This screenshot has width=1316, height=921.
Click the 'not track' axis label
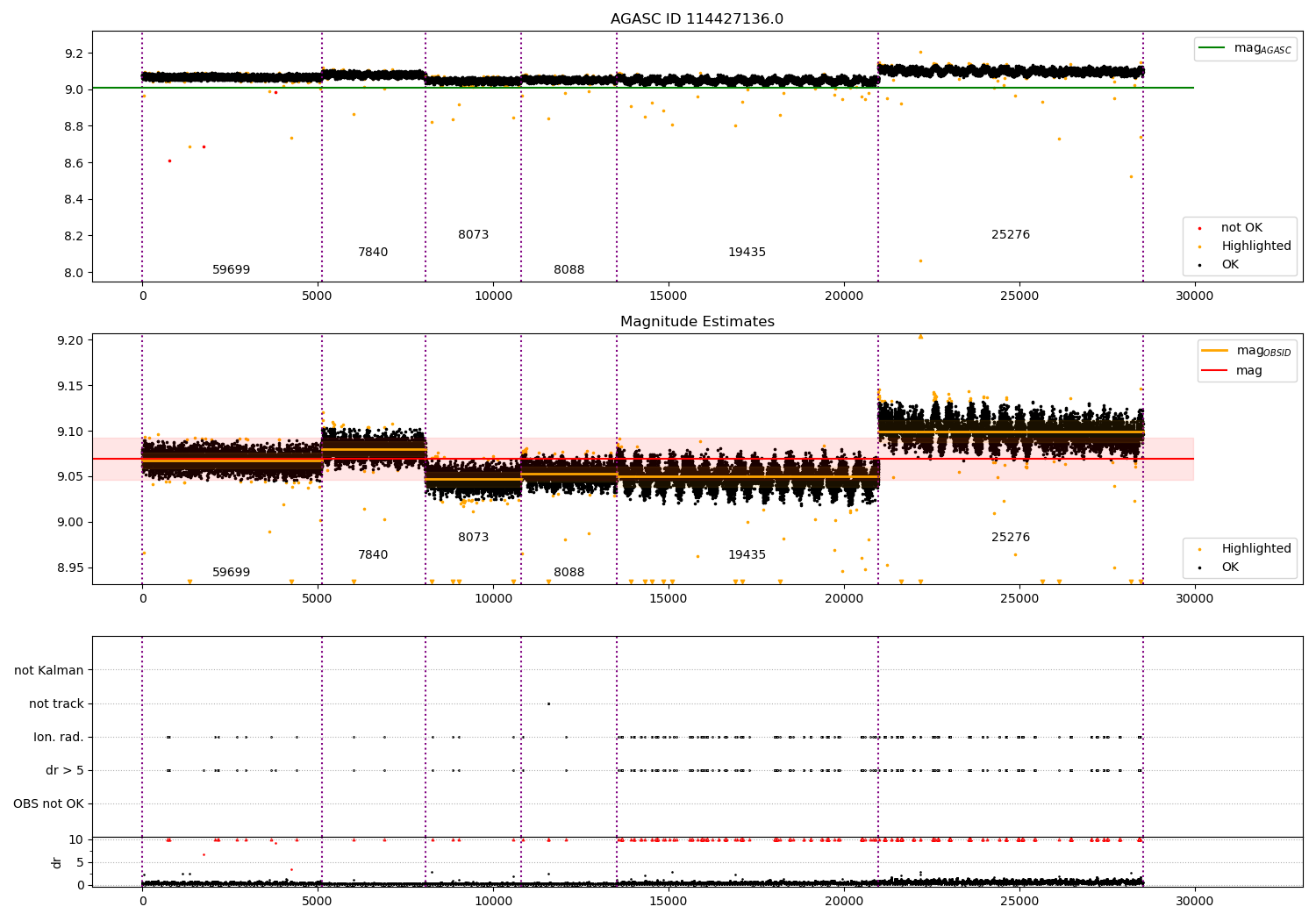56,703
